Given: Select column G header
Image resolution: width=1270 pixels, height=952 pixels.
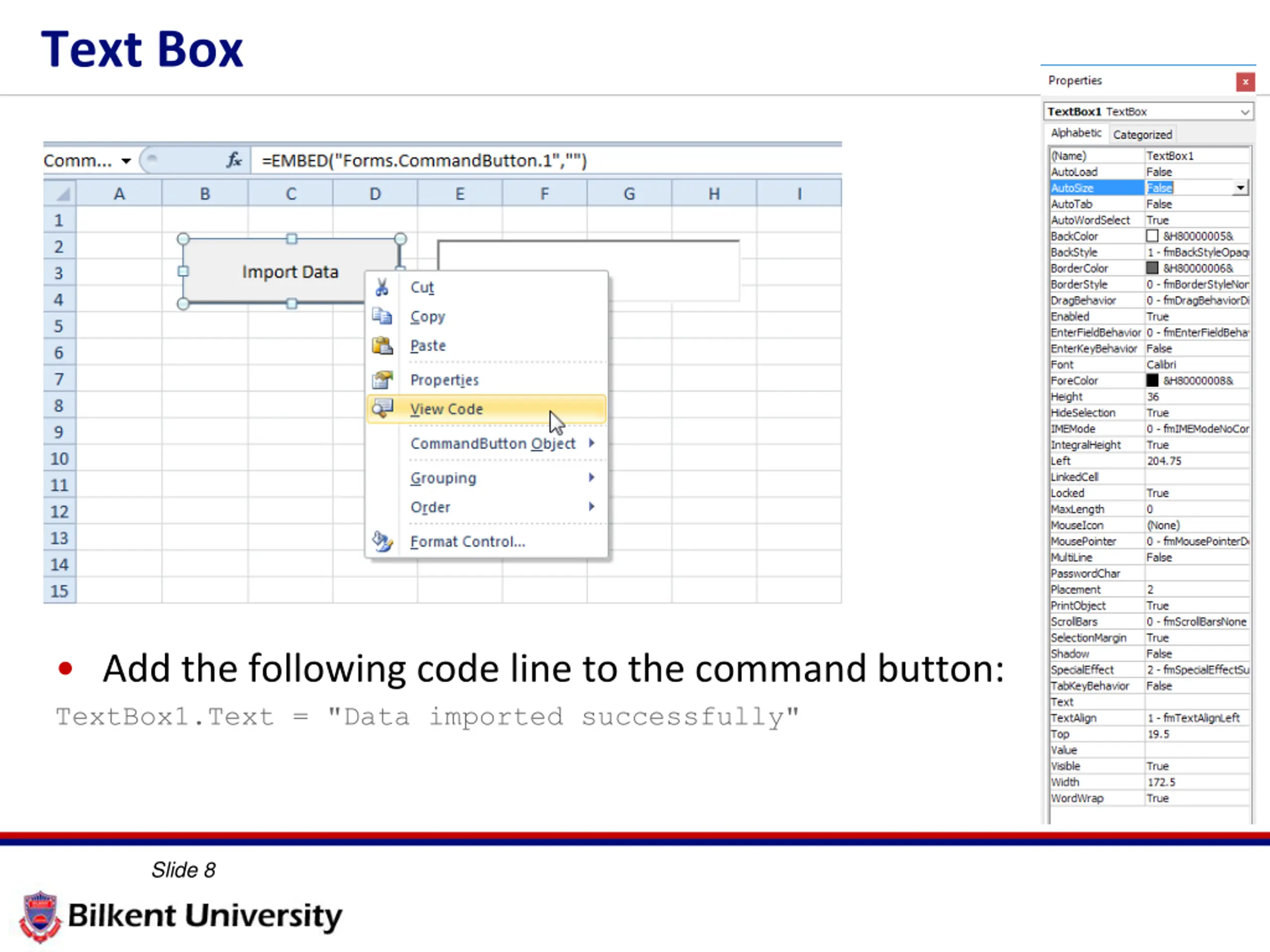Looking at the screenshot, I should tap(629, 193).
